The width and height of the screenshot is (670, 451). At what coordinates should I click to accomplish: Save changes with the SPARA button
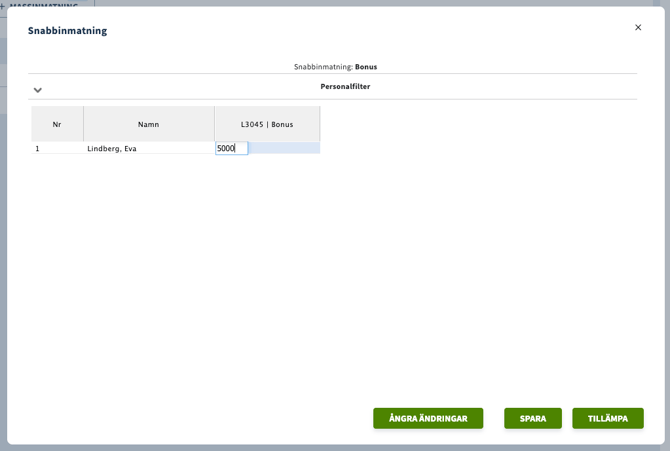pos(532,418)
